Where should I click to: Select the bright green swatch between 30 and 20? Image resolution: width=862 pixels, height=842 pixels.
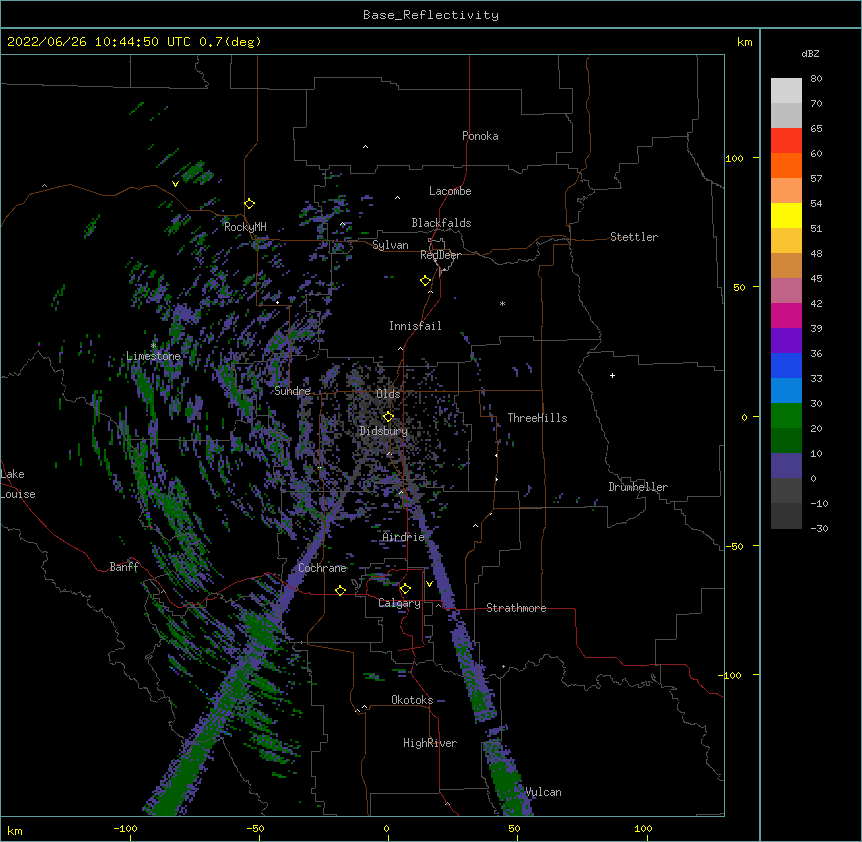786,416
